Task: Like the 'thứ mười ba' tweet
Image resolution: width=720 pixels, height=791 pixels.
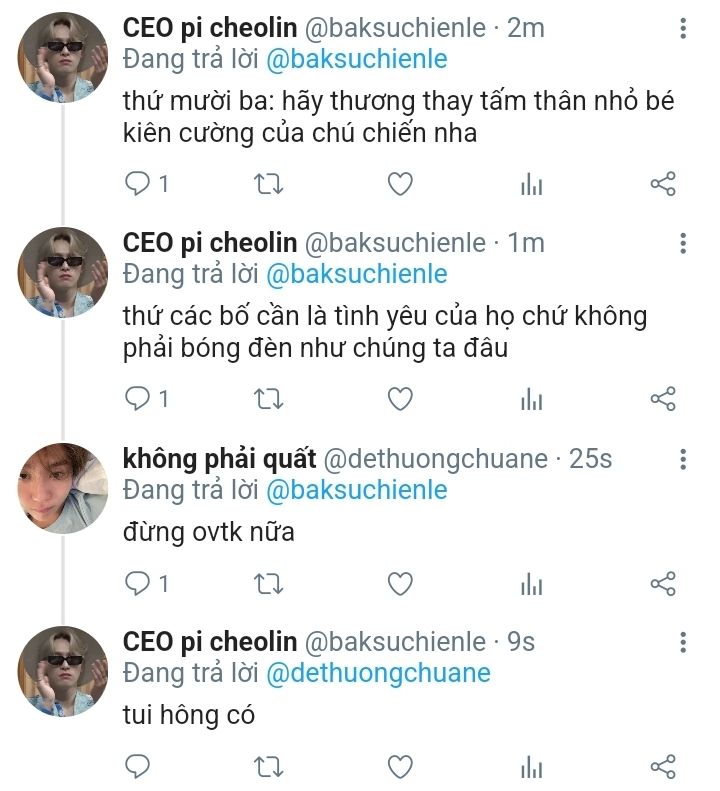Action: [400, 184]
